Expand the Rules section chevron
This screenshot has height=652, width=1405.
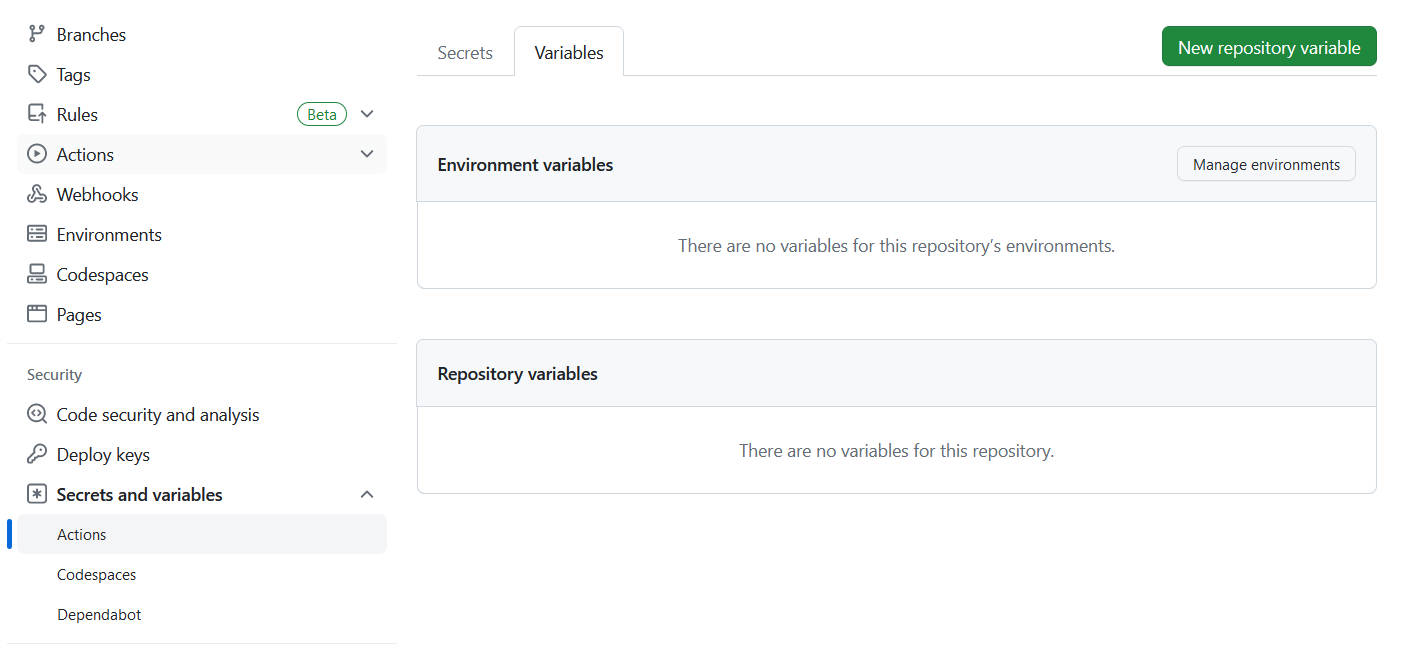[367, 114]
